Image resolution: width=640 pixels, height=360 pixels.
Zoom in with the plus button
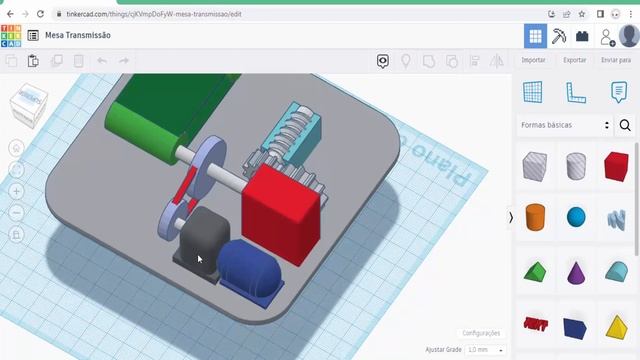coord(16,191)
